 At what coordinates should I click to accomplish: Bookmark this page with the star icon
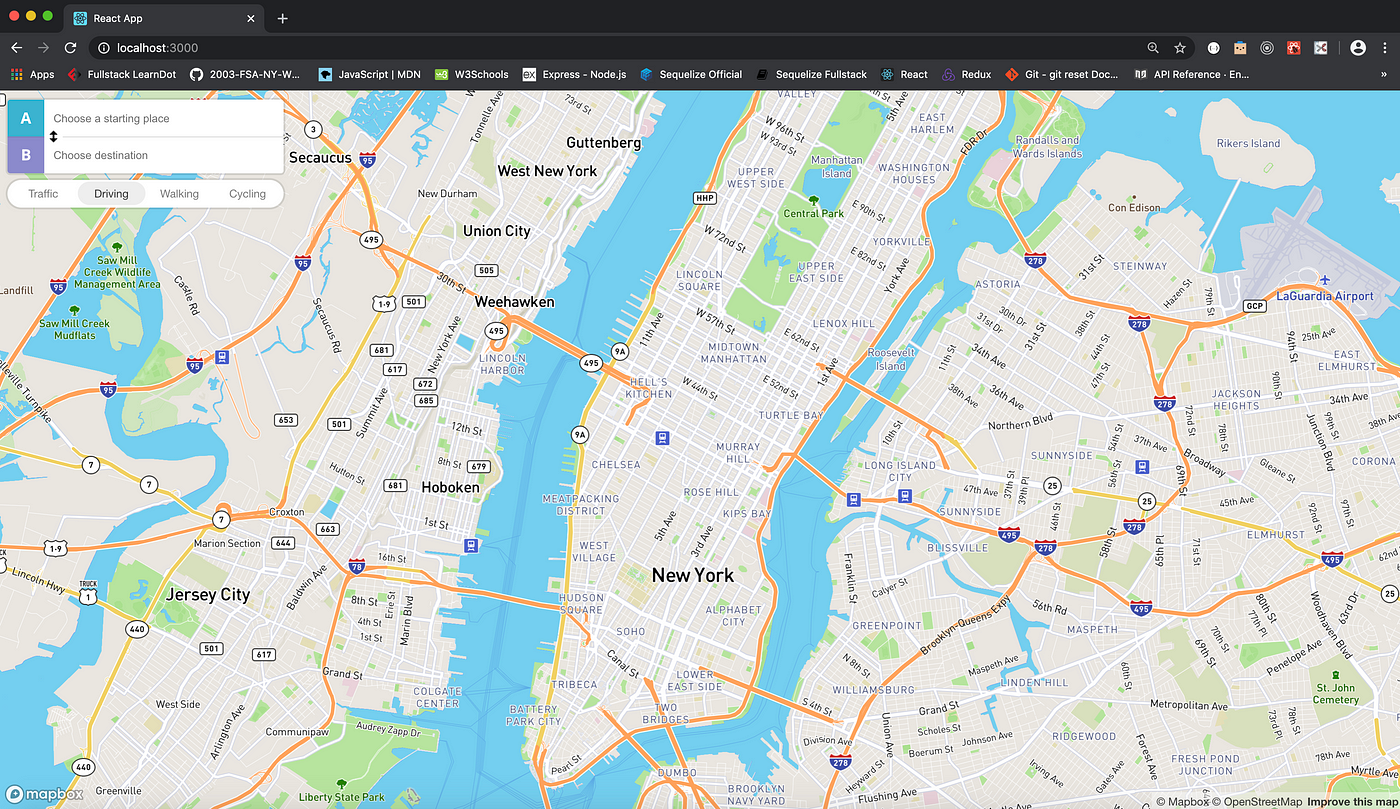(x=1180, y=47)
